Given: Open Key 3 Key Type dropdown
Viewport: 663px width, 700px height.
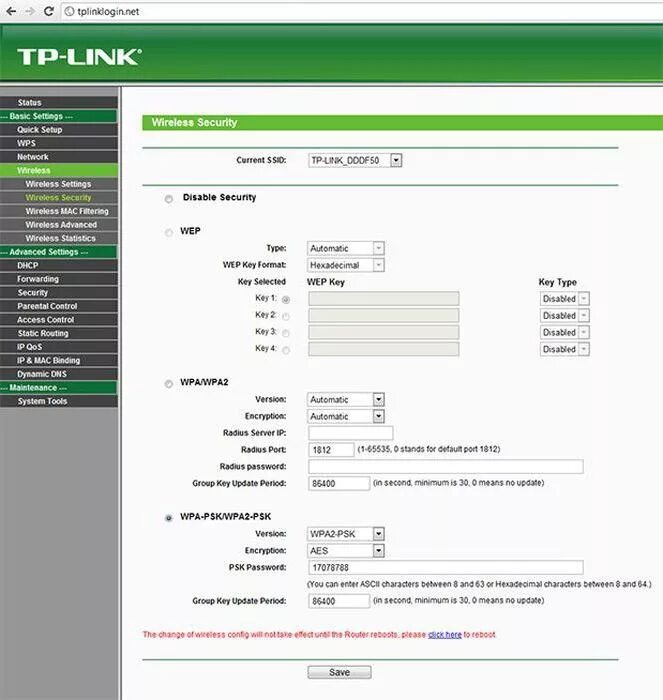Looking at the screenshot, I should [565, 333].
